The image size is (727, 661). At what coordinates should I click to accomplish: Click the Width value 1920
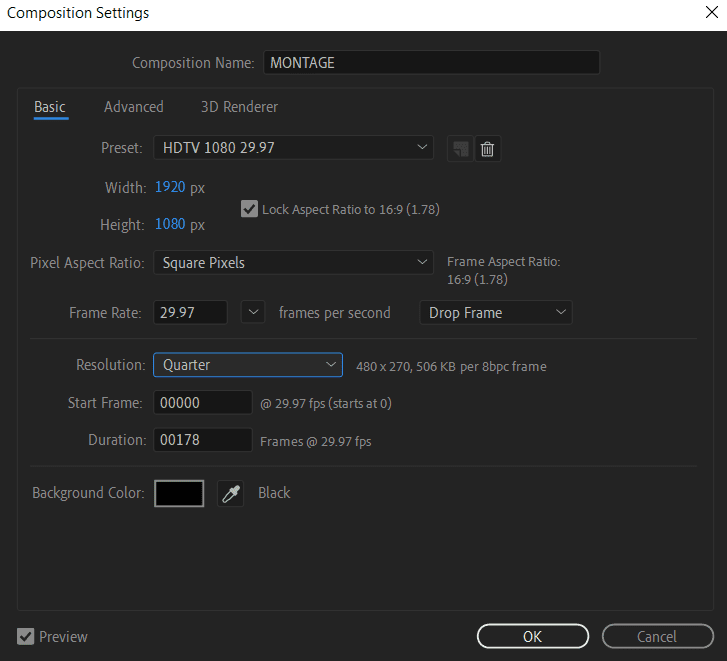pos(170,187)
